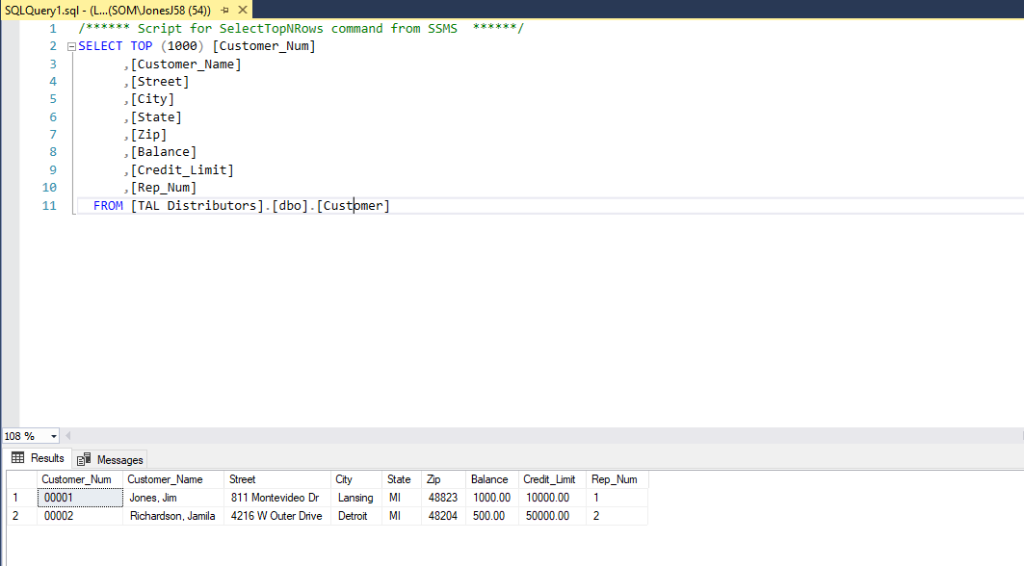Image resolution: width=1024 pixels, height=566 pixels.
Task: Click [Customer] table name on line 11
Action: [353, 206]
